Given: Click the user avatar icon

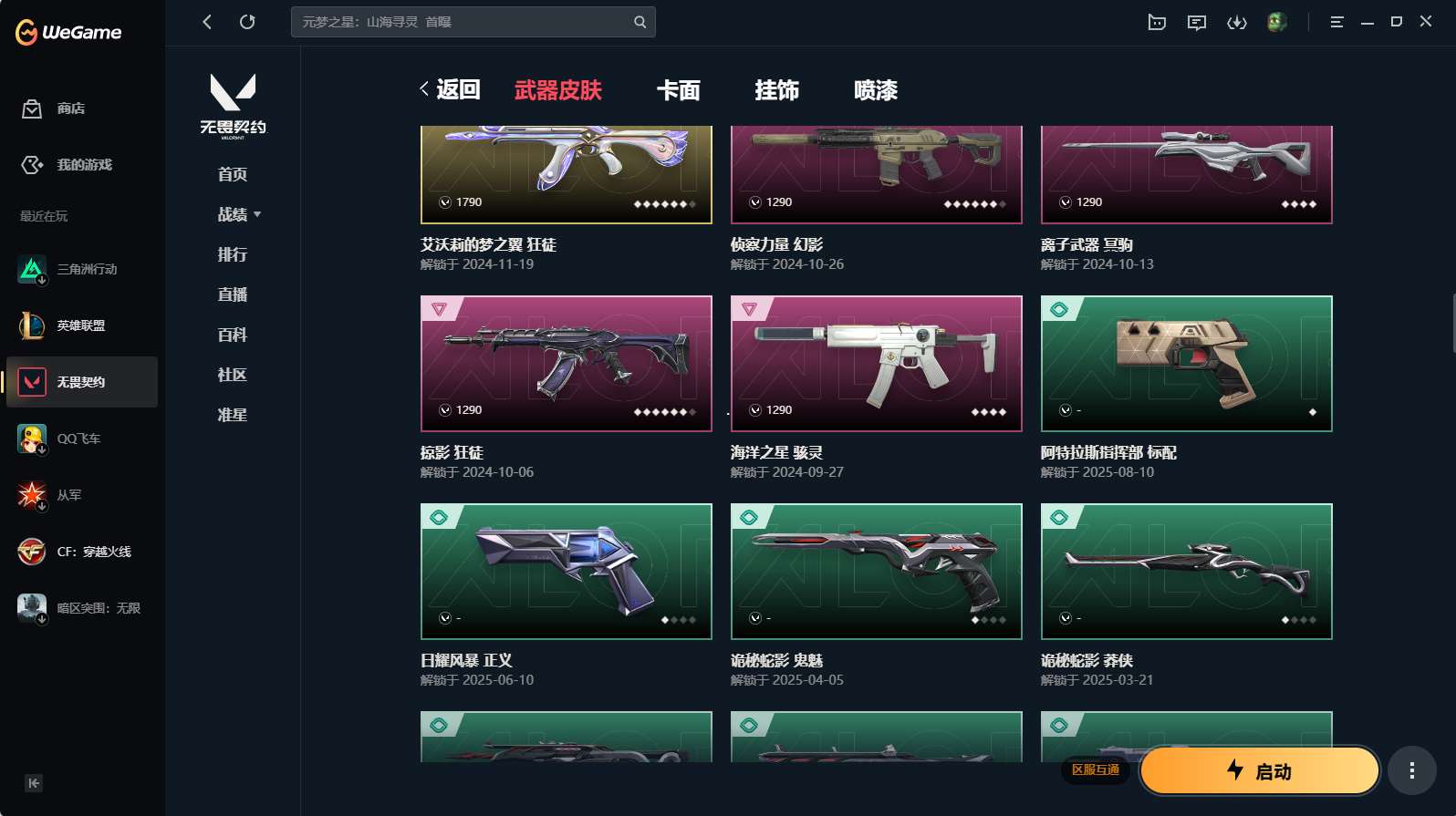Looking at the screenshot, I should coord(1277,22).
